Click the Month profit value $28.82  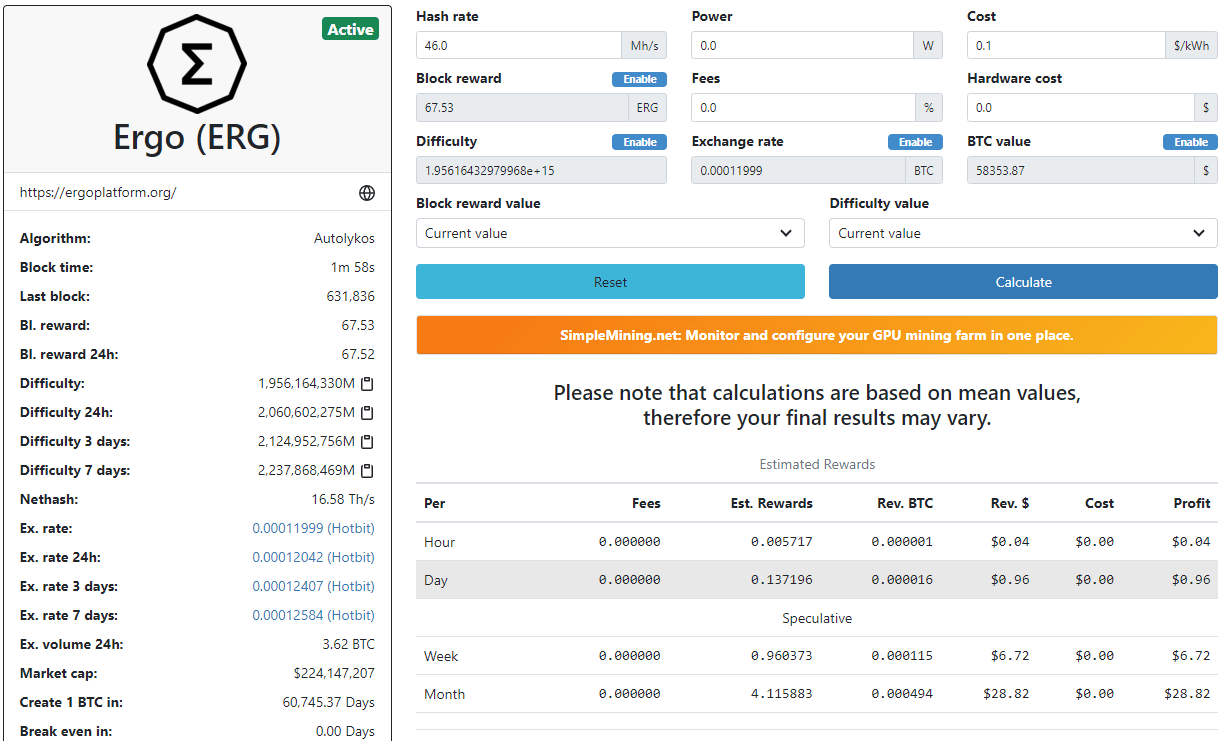(x=1187, y=694)
